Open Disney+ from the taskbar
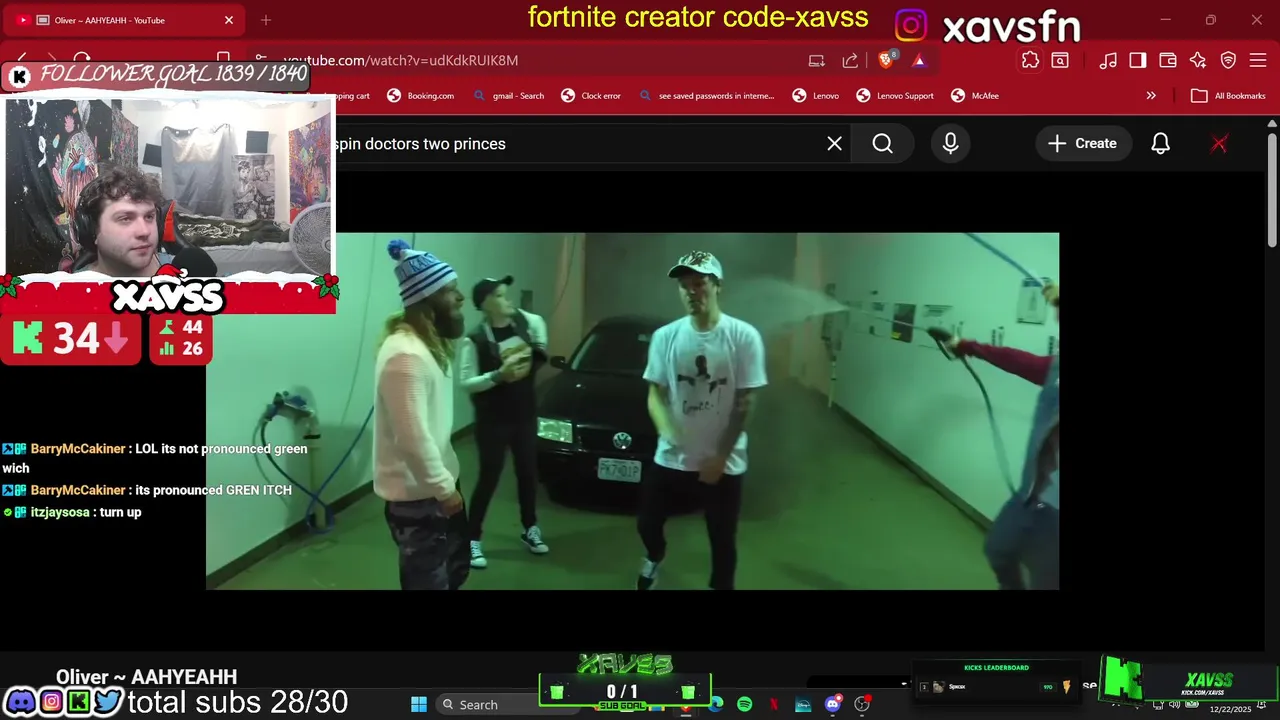1280x720 pixels. [803, 705]
